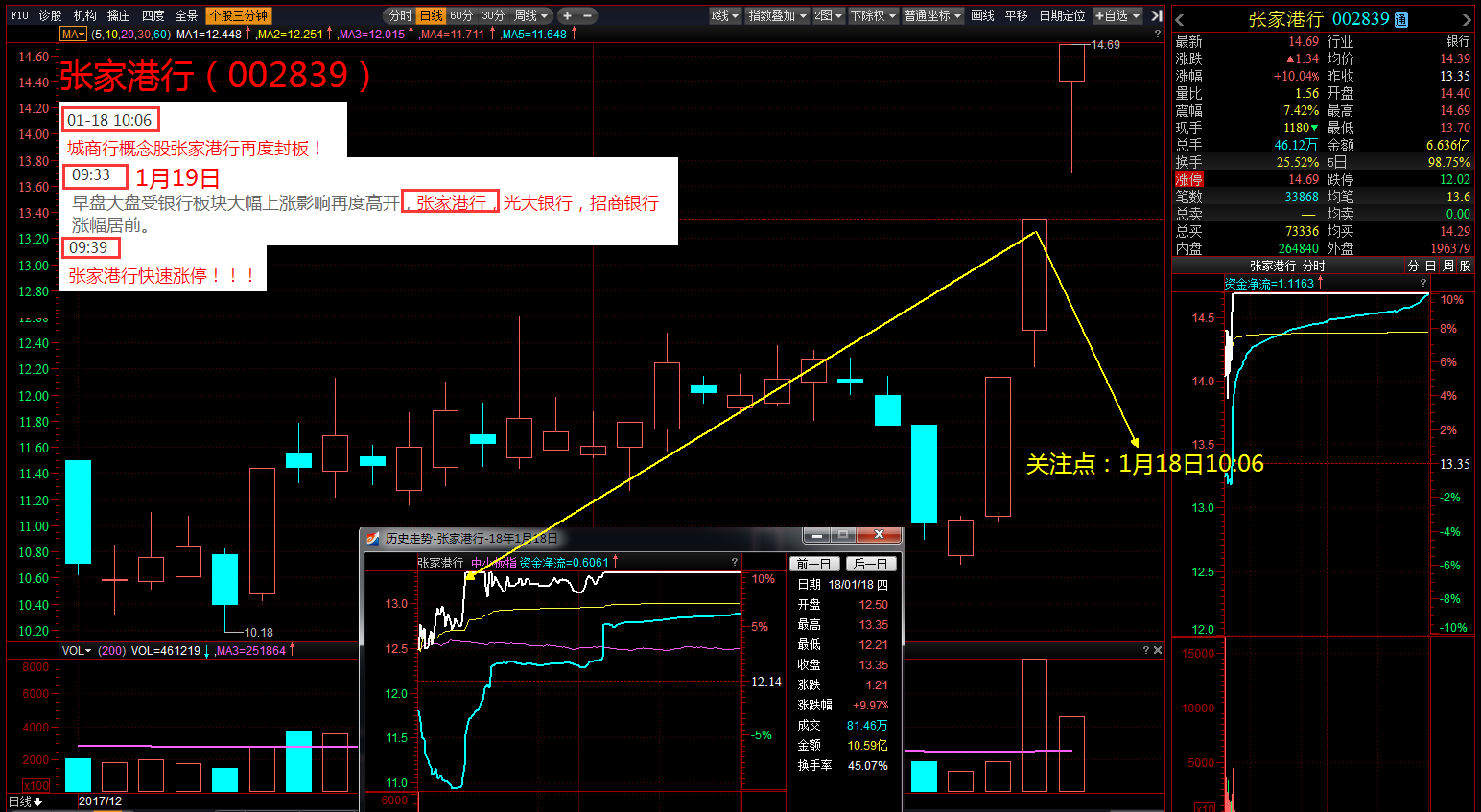This screenshot has width=1481, height=812.
Task: Switch chart to 分时 intraday view
Action: click(x=400, y=15)
